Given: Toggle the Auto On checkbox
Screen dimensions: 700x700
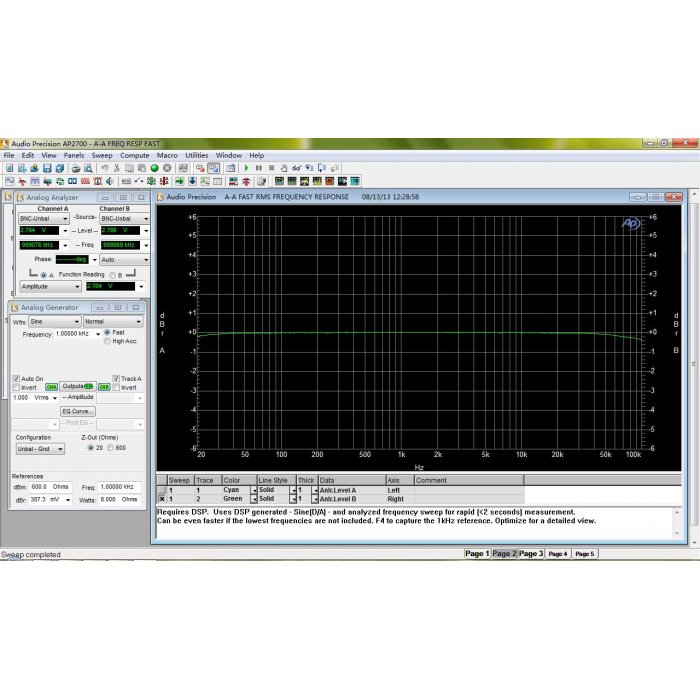Looking at the screenshot, I should coord(17,379).
